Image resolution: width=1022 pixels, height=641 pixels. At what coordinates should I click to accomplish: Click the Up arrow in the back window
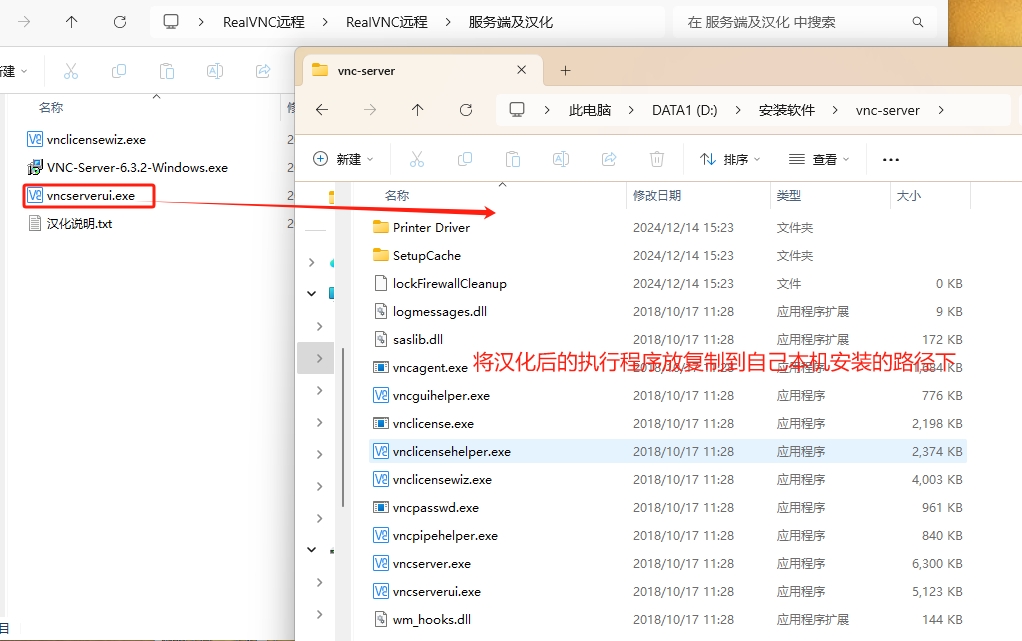[x=72, y=22]
